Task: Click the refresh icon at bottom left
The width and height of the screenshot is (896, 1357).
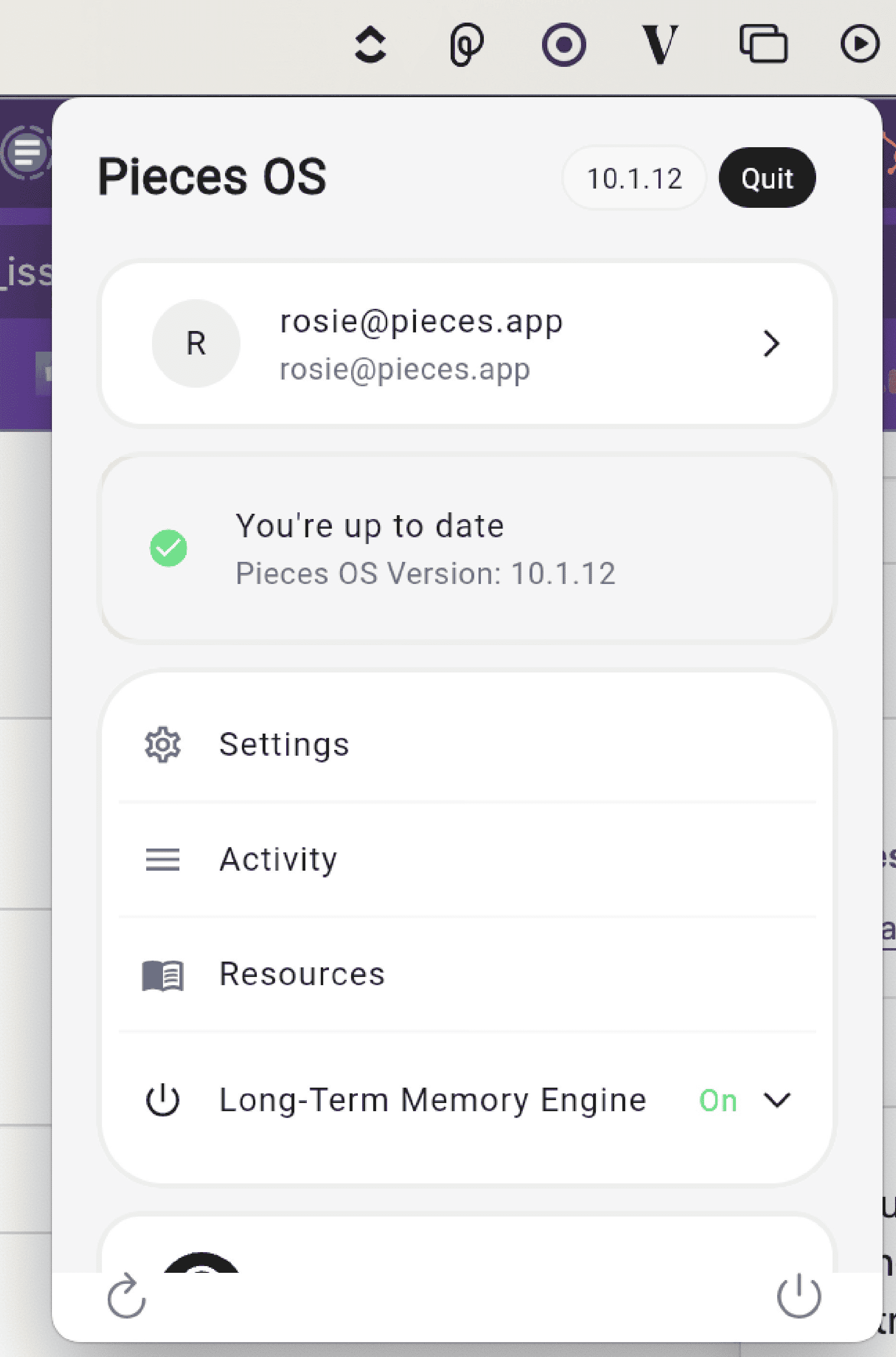Action: coord(126,1296)
